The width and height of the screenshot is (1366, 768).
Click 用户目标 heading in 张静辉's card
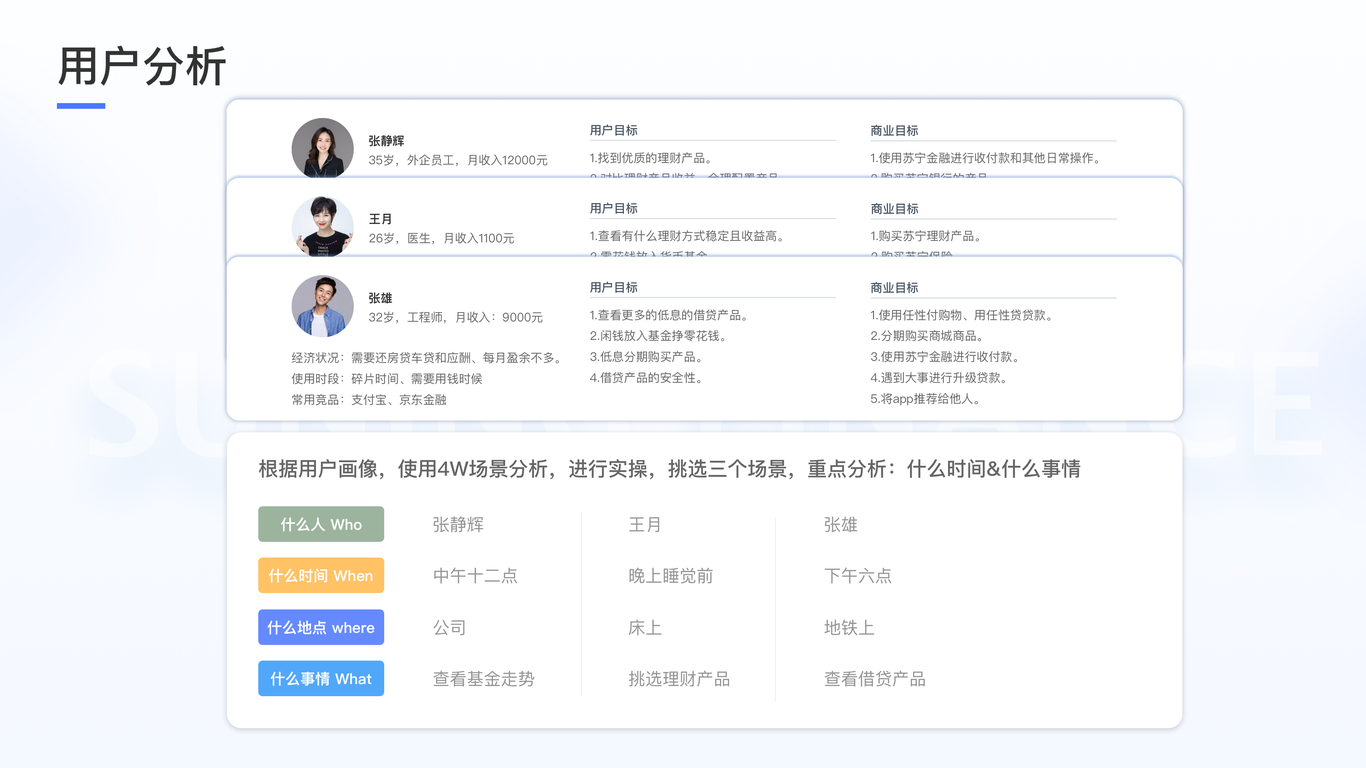pos(613,130)
